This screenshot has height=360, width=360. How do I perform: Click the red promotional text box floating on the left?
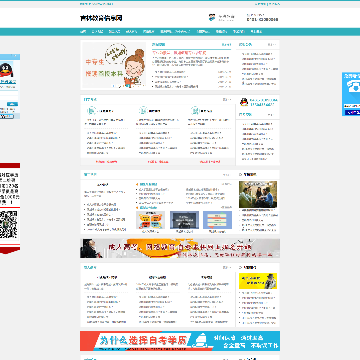pyautogui.click(x=9, y=188)
